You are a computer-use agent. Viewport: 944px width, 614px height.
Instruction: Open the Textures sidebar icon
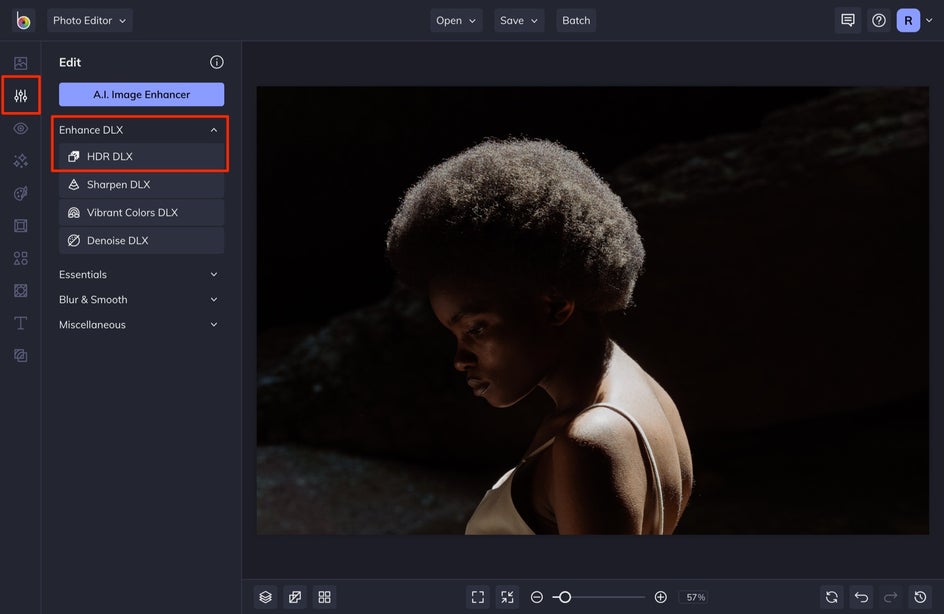click(x=20, y=356)
